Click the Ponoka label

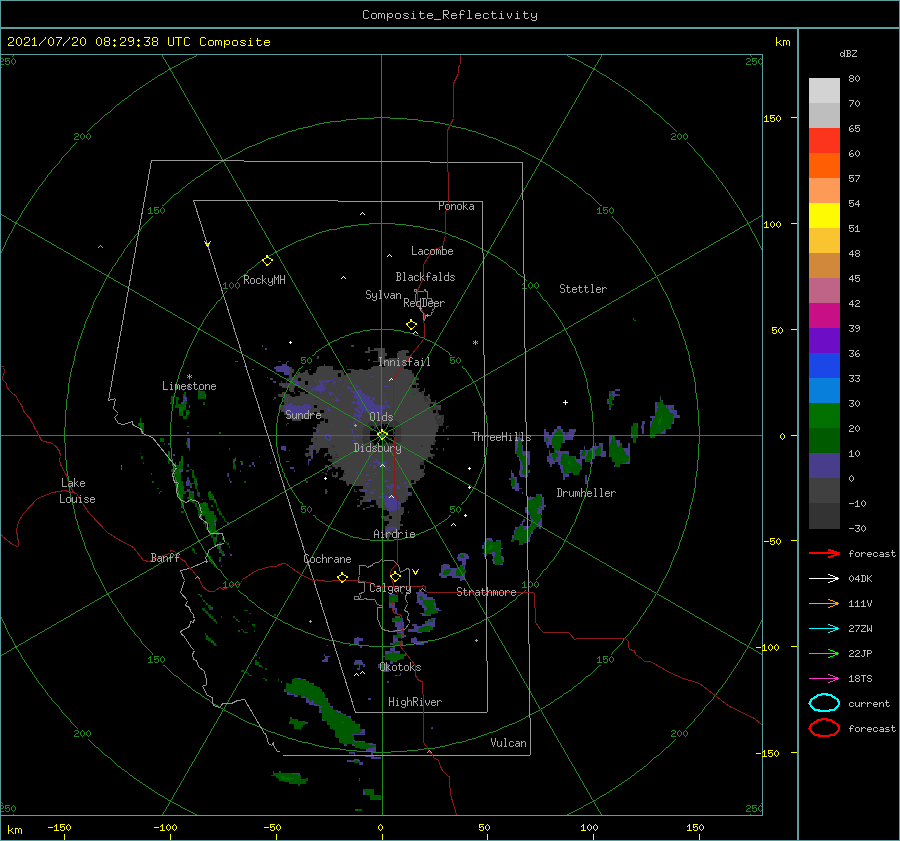(456, 206)
